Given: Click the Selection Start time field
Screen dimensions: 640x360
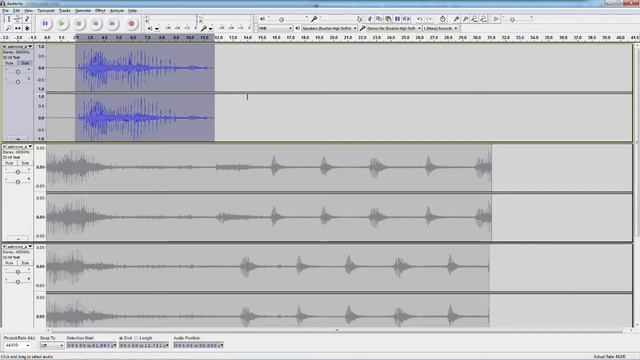Looking at the screenshot, I should [x=91, y=345].
